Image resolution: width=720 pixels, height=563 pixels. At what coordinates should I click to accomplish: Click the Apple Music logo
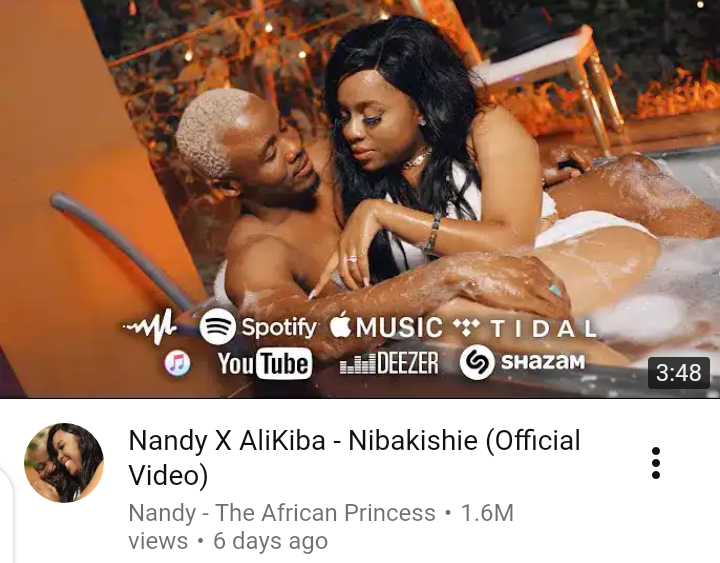point(386,327)
